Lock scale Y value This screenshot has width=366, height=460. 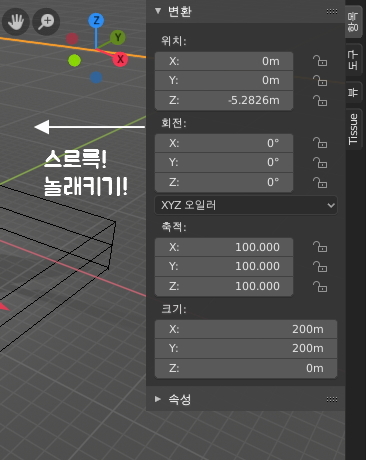(320, 266)
